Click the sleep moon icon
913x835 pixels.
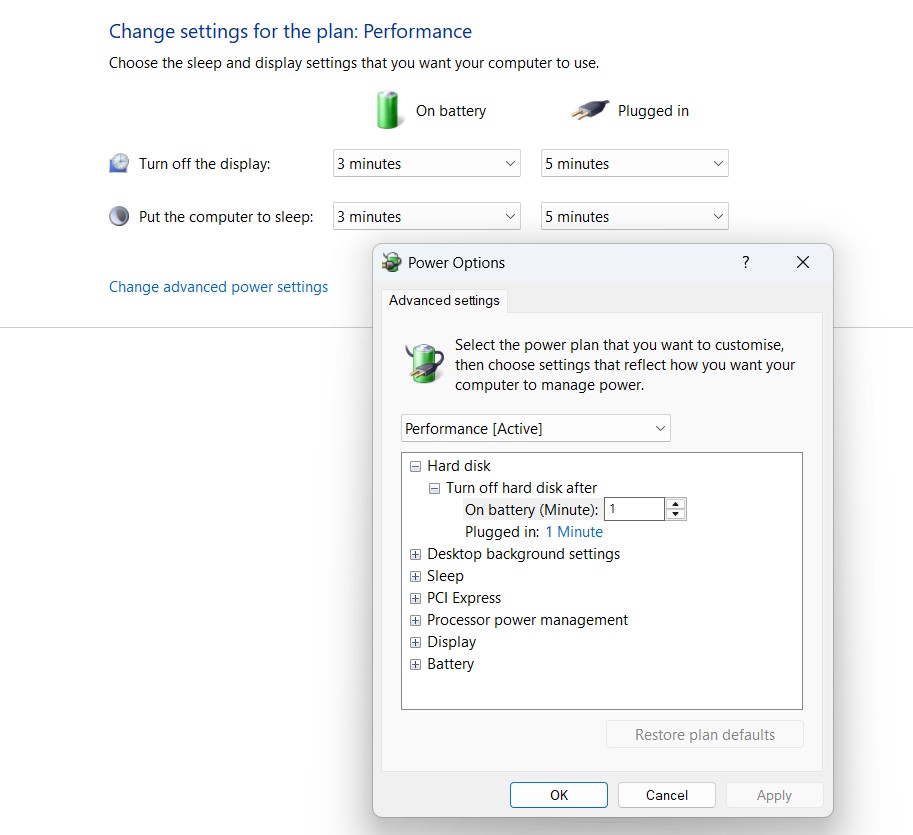pyautogui.click(x=119, y=216)
